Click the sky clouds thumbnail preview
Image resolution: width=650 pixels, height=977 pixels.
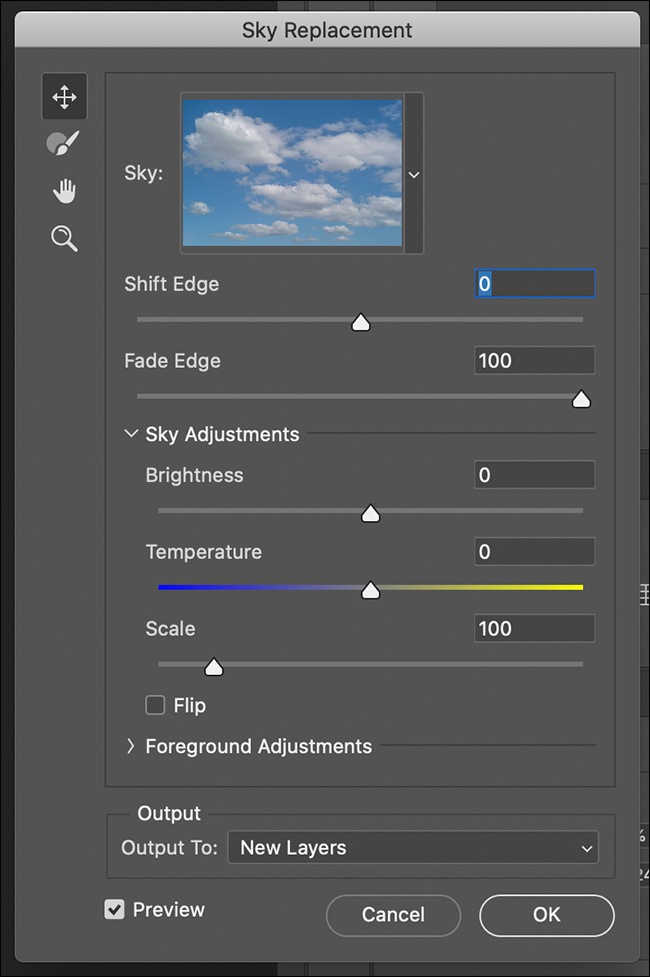point(292,173)
